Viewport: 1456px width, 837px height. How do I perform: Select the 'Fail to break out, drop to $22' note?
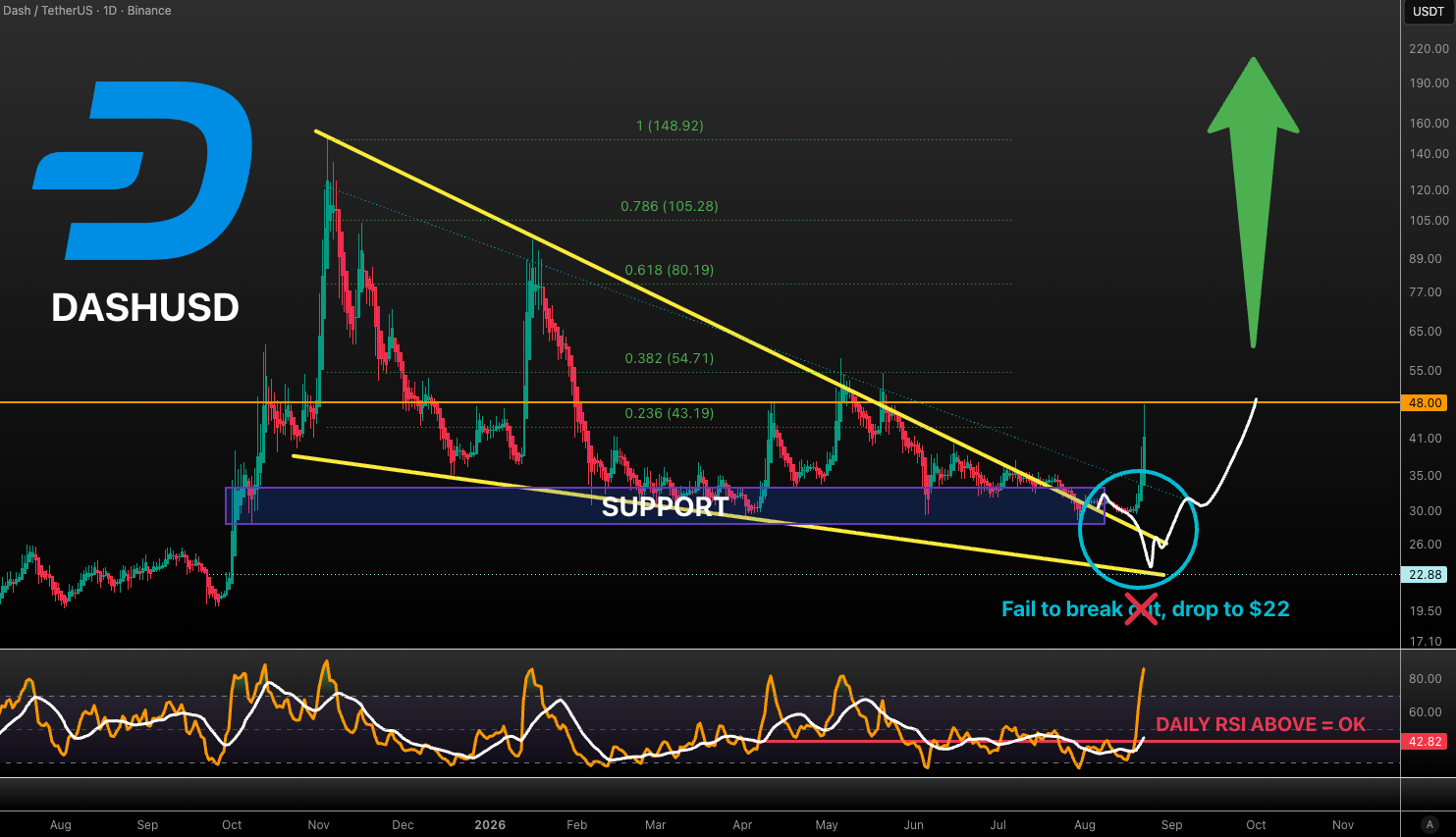pyautogui.click(x=1145, y=609)
